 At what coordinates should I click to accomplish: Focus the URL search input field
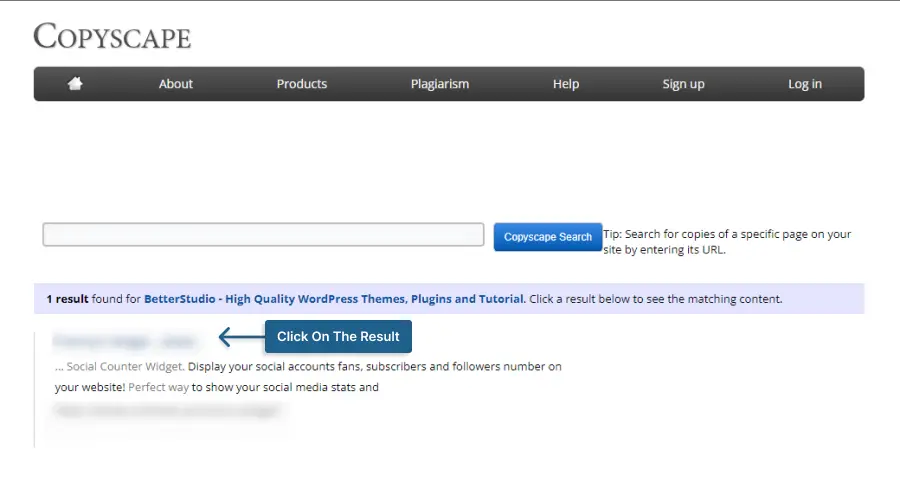[263, 234]
